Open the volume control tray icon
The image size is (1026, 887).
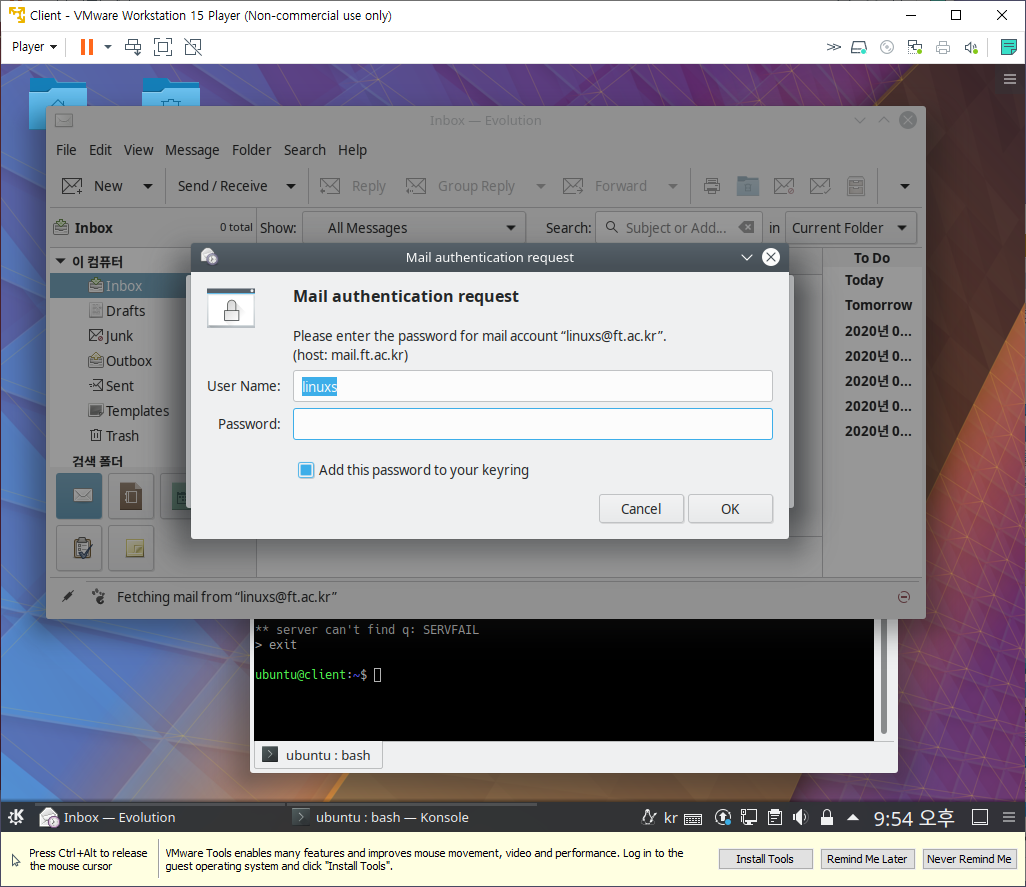click(x=800, y=817)
